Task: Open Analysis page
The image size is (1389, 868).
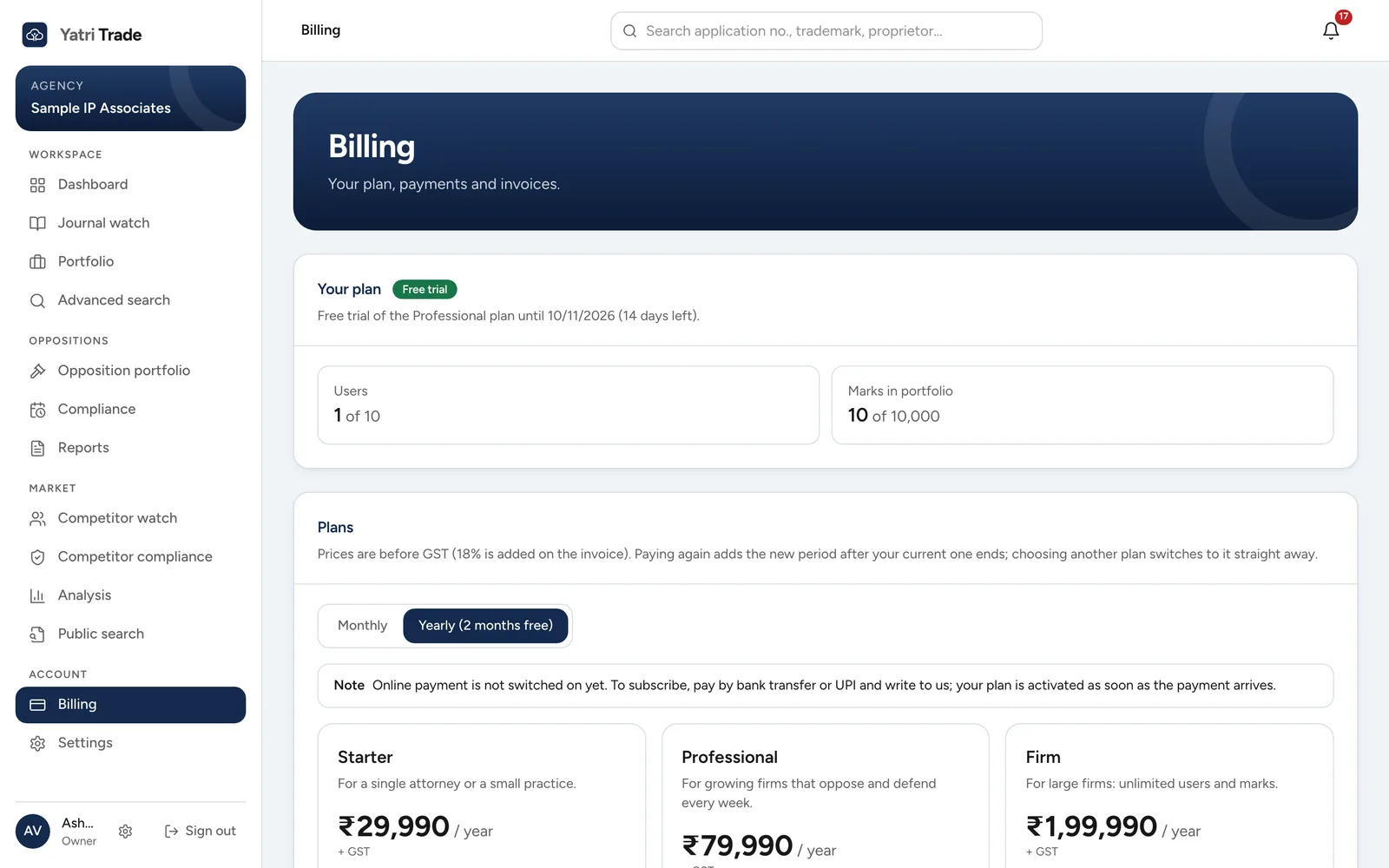Action: click(130, 595)
